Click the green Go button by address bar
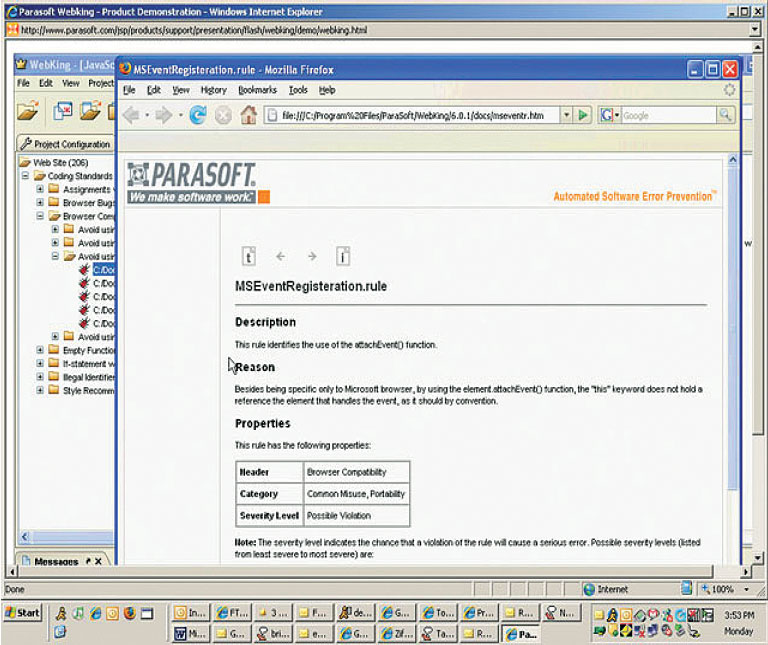 pyautogui.click(x=583, y=115)
